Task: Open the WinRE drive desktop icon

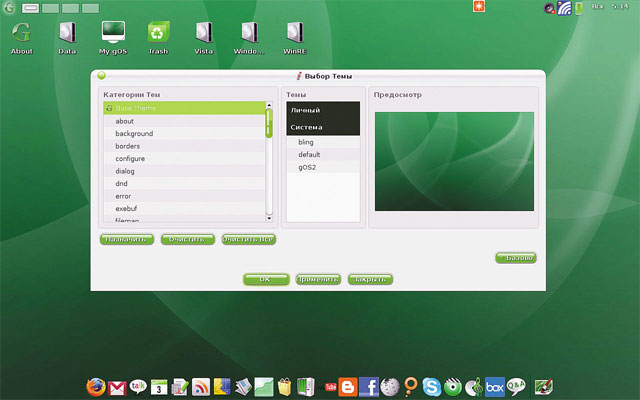Action: click(x=295, y=38)
